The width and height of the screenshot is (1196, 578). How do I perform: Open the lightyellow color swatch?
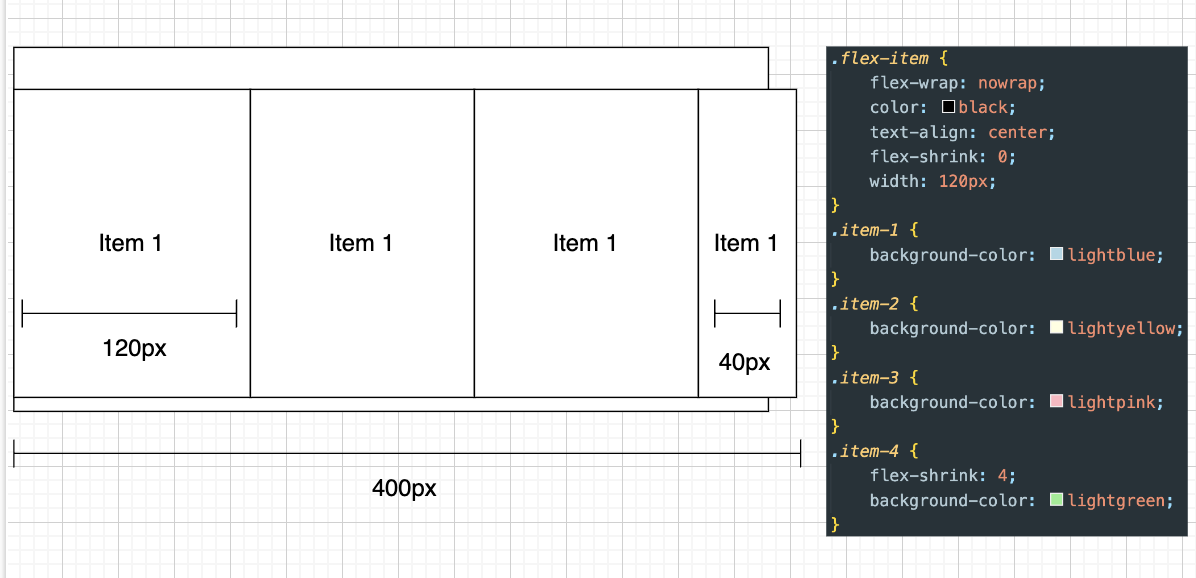click(1056, 328)
